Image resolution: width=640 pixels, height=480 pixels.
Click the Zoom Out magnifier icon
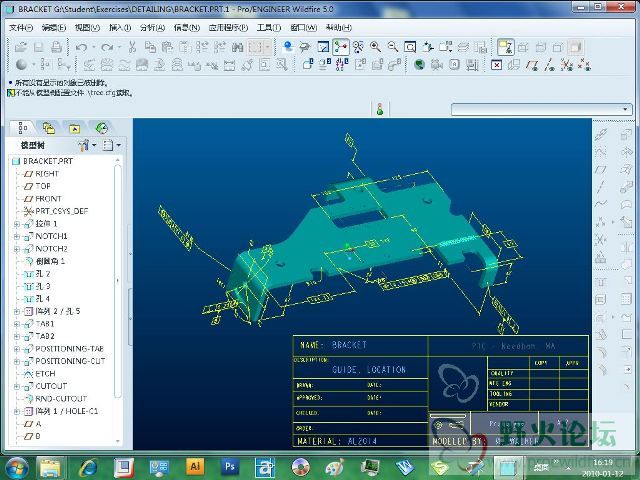[x=393, y=47]
